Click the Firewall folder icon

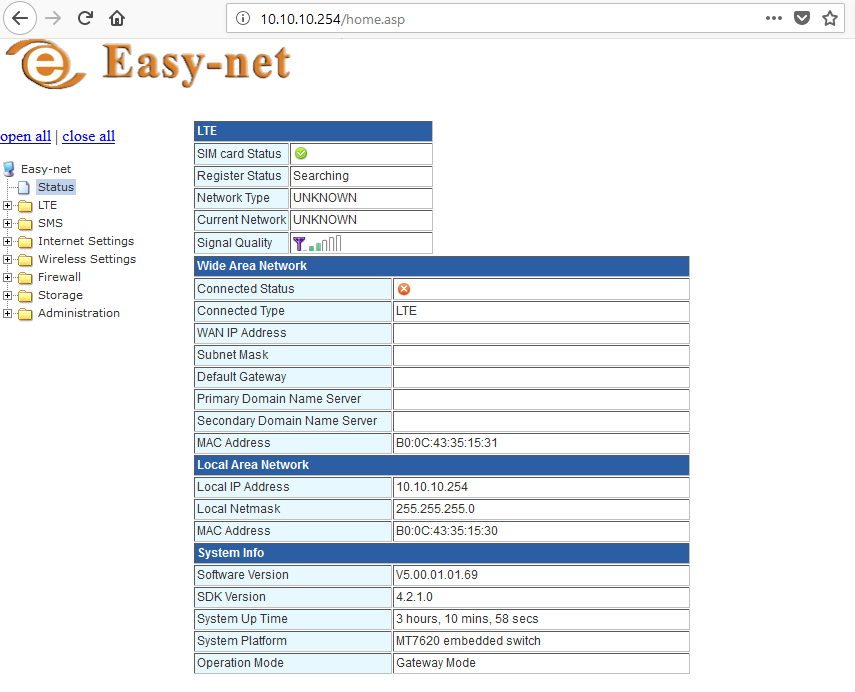click(25, 278)
